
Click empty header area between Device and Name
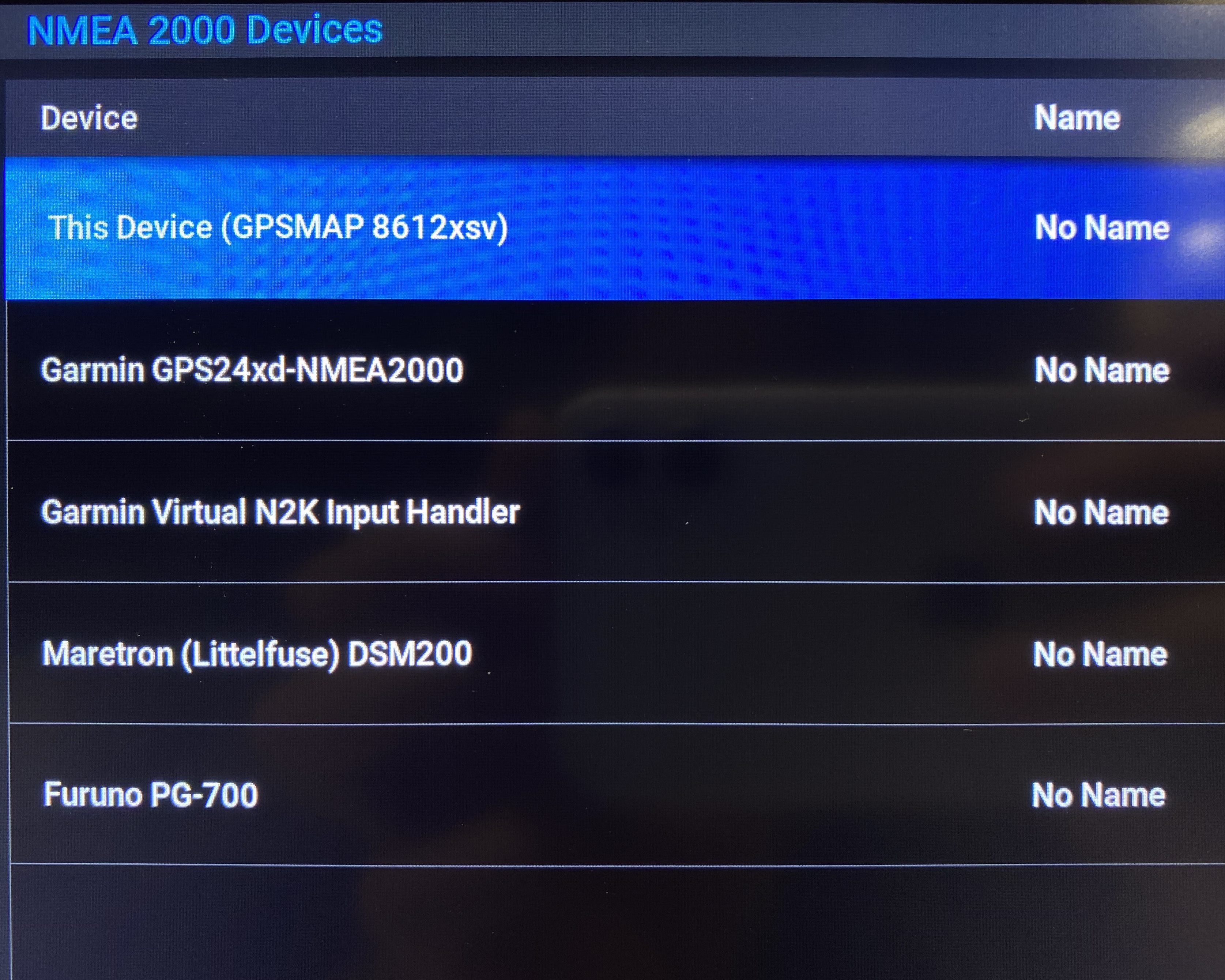585,118
